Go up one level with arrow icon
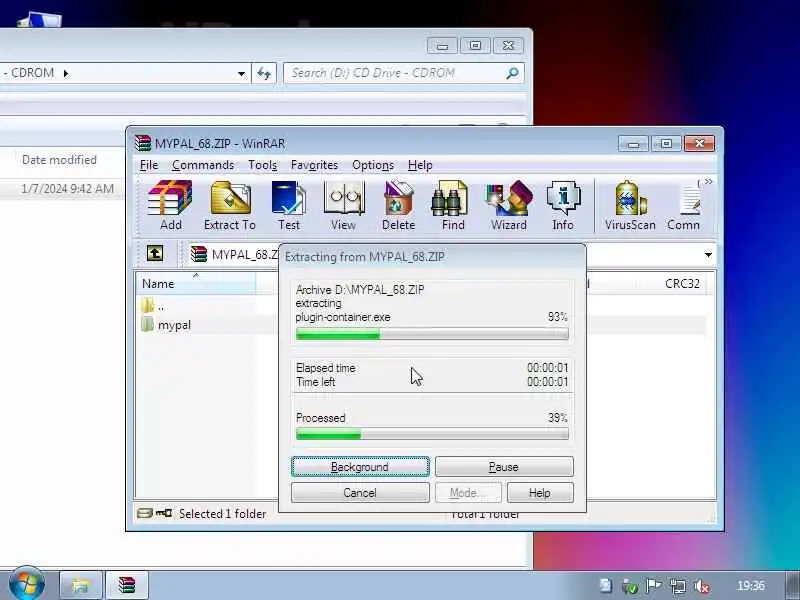This screenshot has width=800, height=600. coord(155,253)
